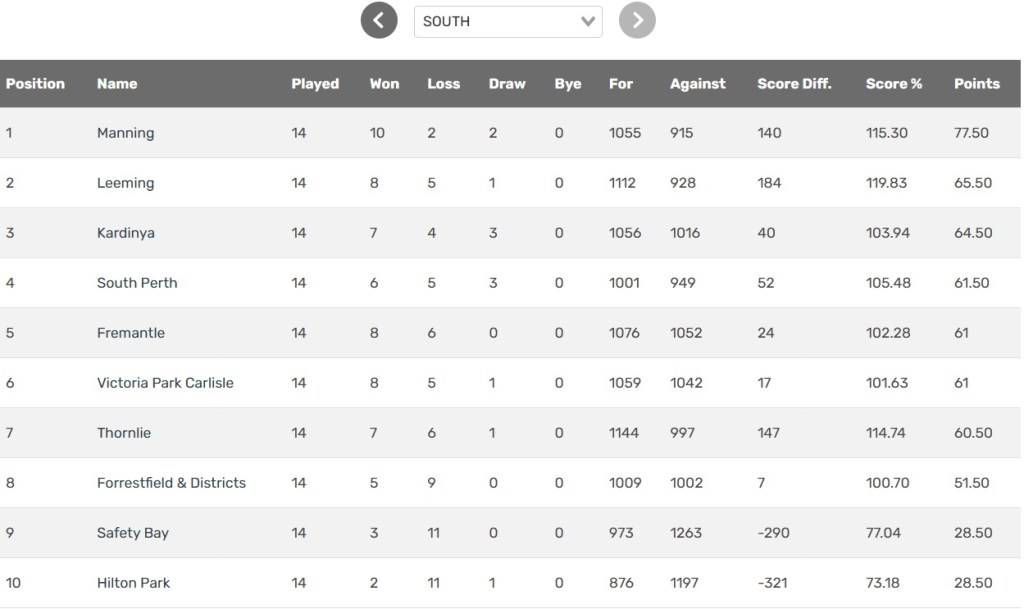Open Forrestfield & Districts team entry
The image size is (1024, 609).
(171, 483)
